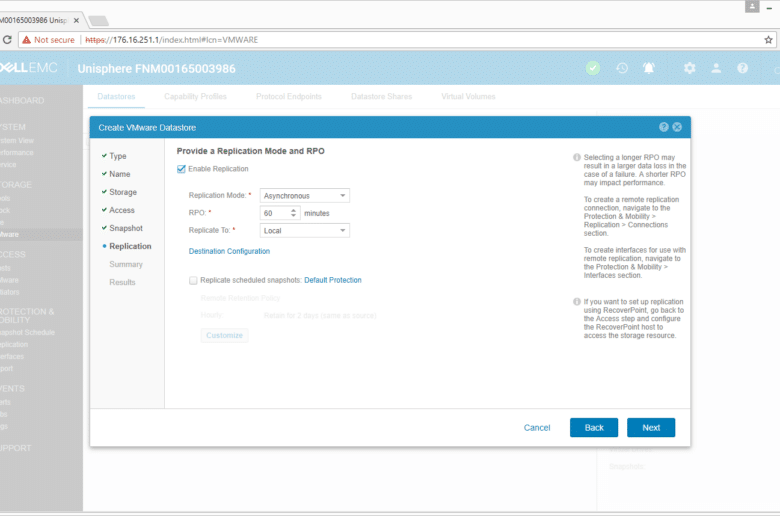Open Performance in the sidebar
Screen dimensions: 780x516
click(16, 153)
